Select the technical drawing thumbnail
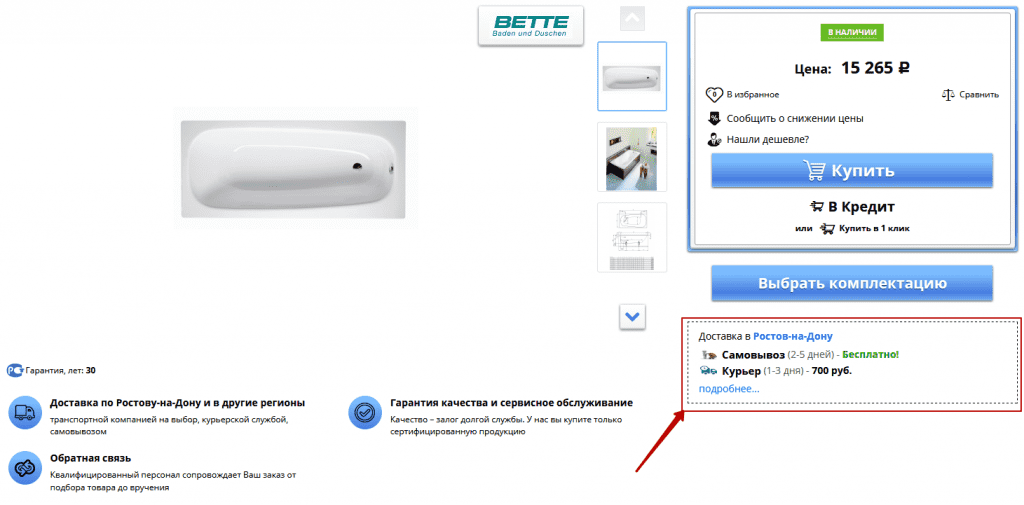 632,238
